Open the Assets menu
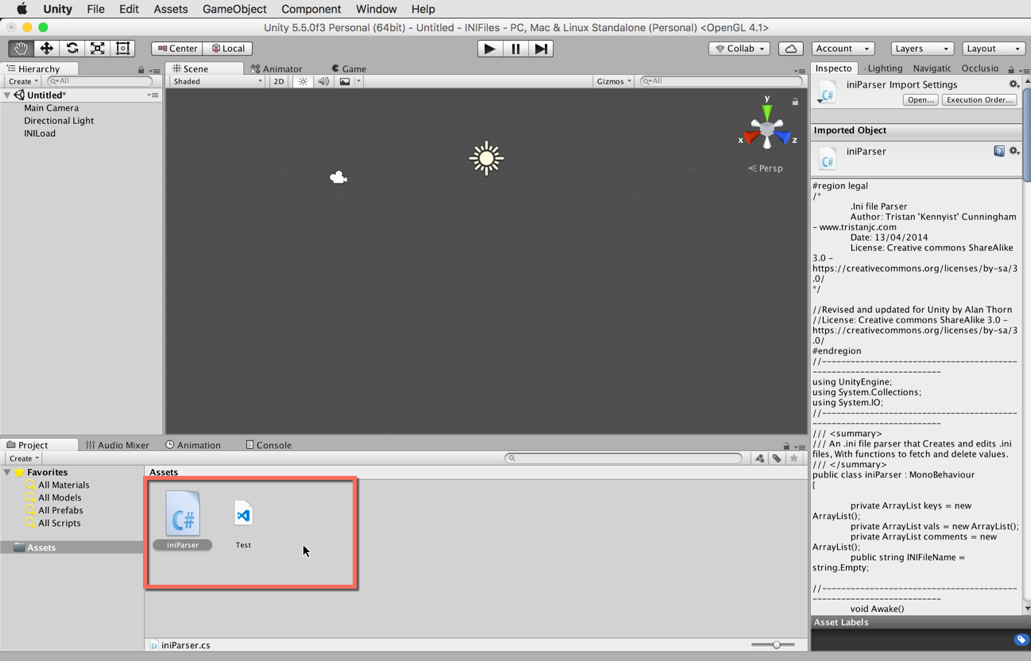 [170, 9]
